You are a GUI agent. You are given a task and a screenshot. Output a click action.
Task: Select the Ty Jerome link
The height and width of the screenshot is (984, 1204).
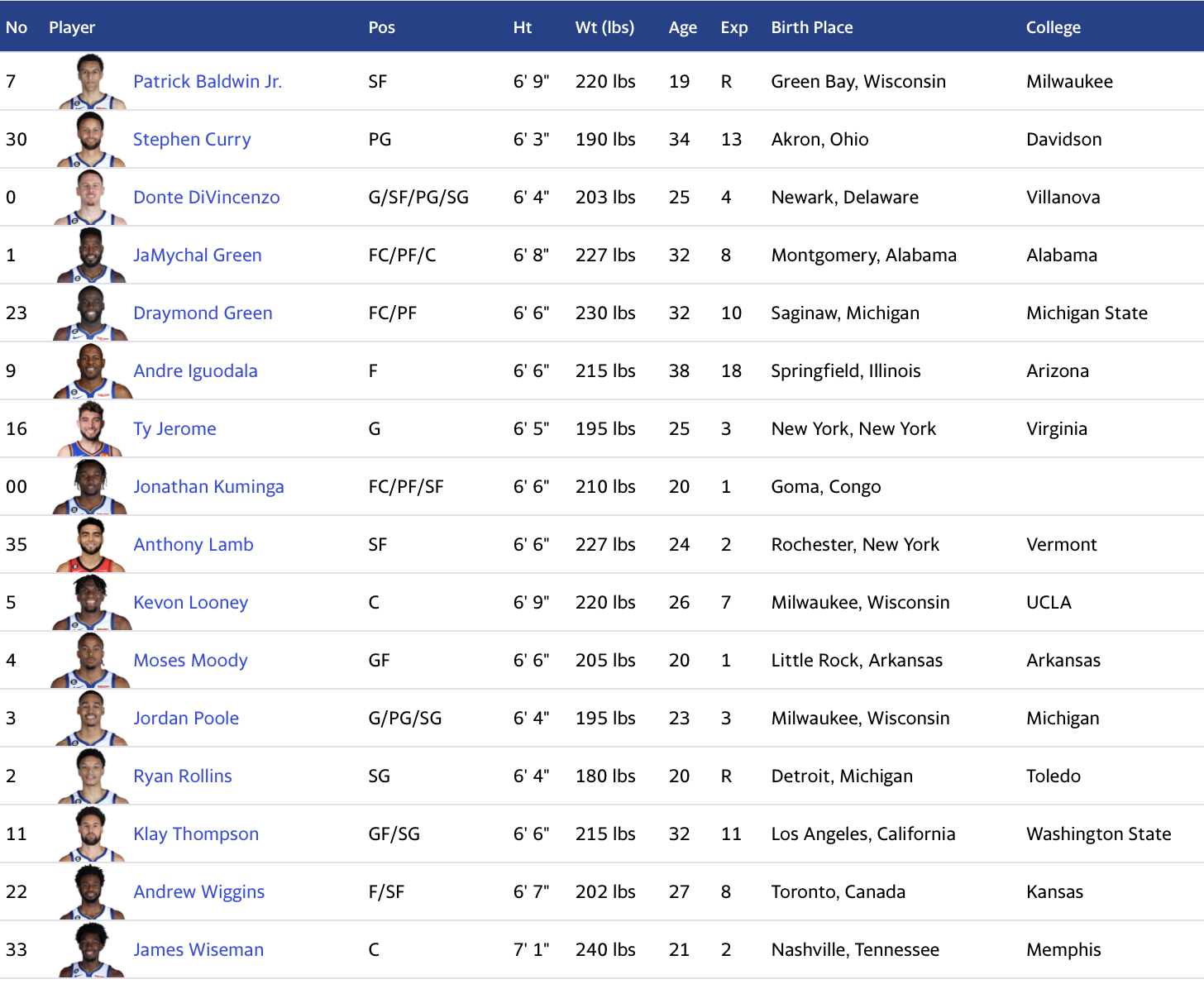tap(174, 428)
